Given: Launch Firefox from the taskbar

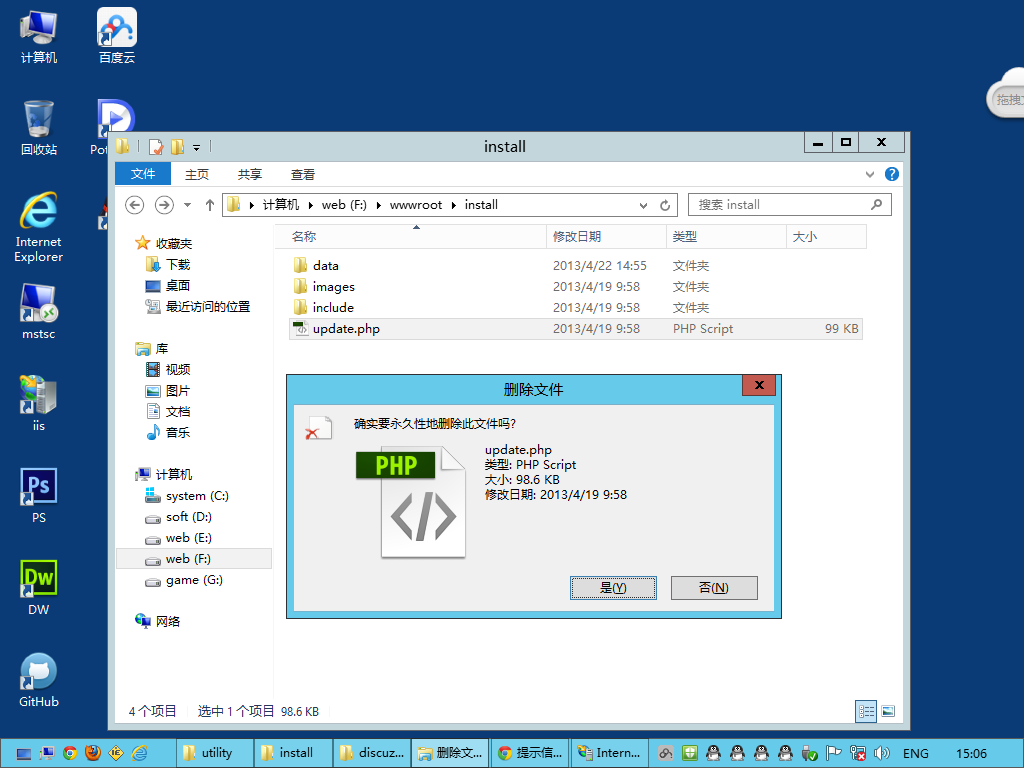Looking at the screenshot, I should (x=93, y=753).
